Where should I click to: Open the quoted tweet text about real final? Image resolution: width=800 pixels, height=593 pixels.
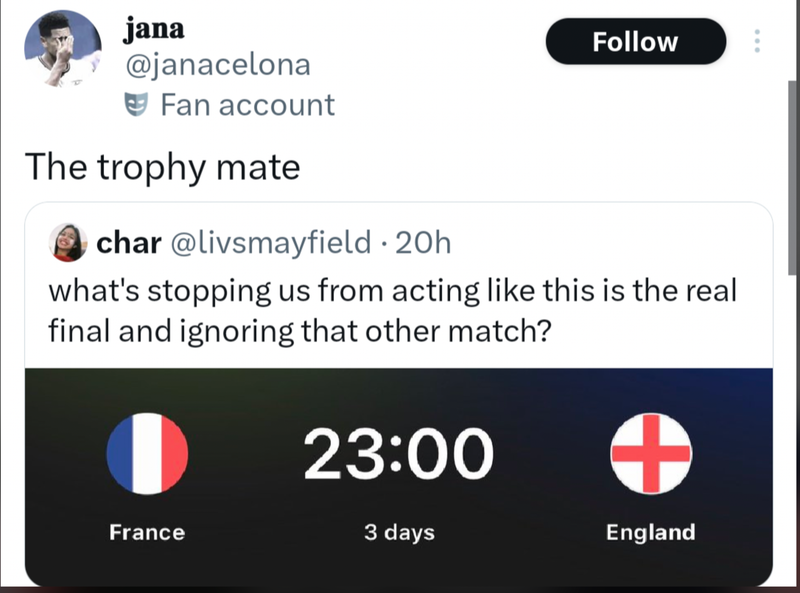pyautogui.click(x=392, y=311)
